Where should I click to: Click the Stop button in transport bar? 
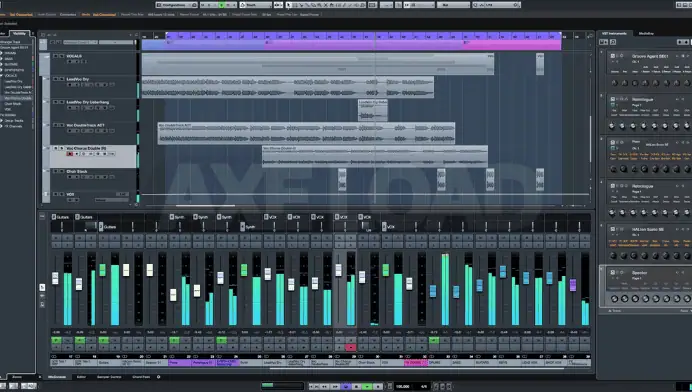pos(357,386)
